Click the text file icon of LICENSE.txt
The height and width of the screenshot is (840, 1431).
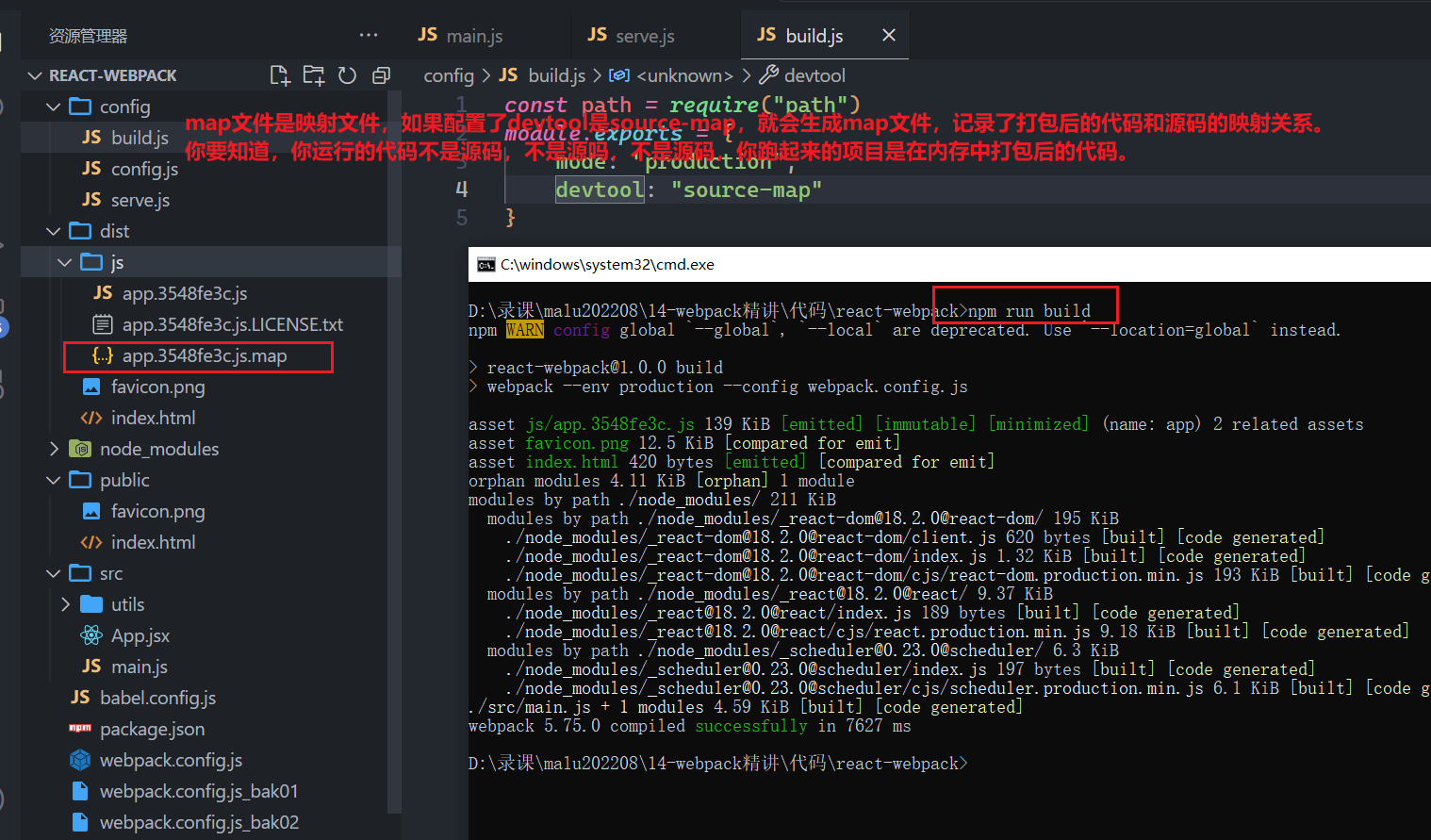point(103,324)
